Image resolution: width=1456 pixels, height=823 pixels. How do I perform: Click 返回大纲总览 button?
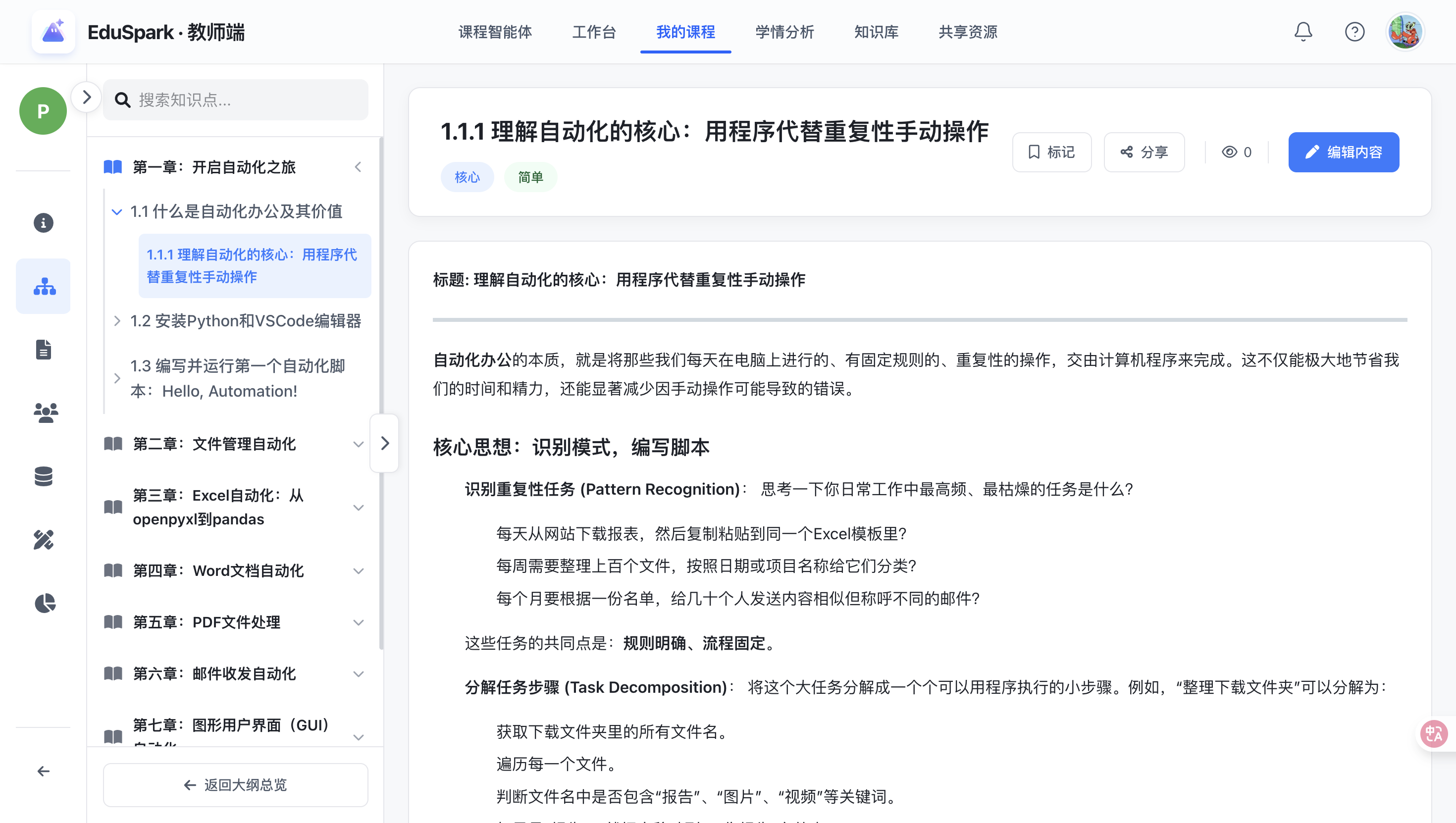[x=236, y=784]
